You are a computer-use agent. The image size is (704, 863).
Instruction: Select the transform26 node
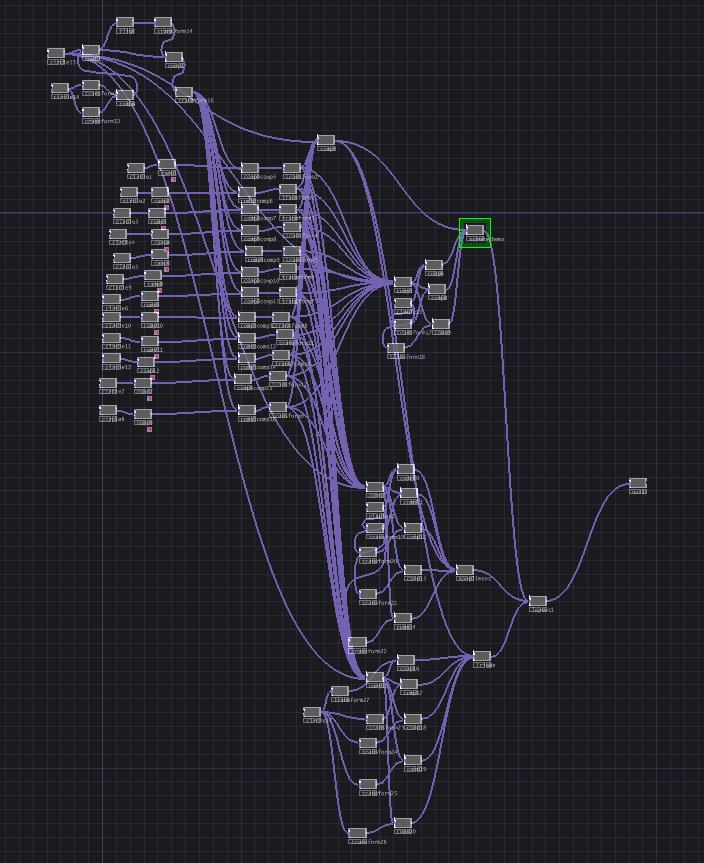tap(358, 833)
